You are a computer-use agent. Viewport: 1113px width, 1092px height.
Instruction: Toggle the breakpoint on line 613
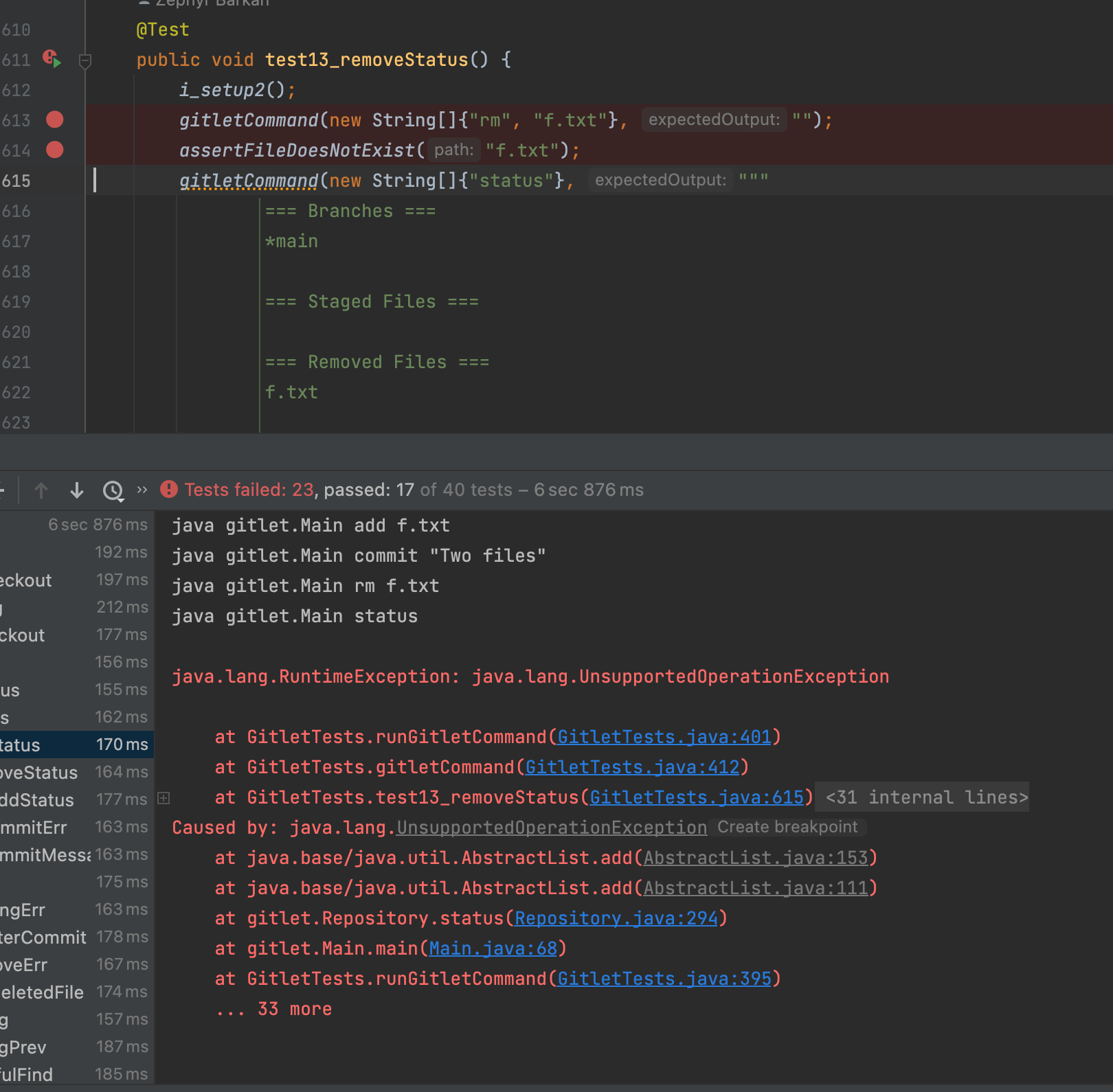(55, 120)
